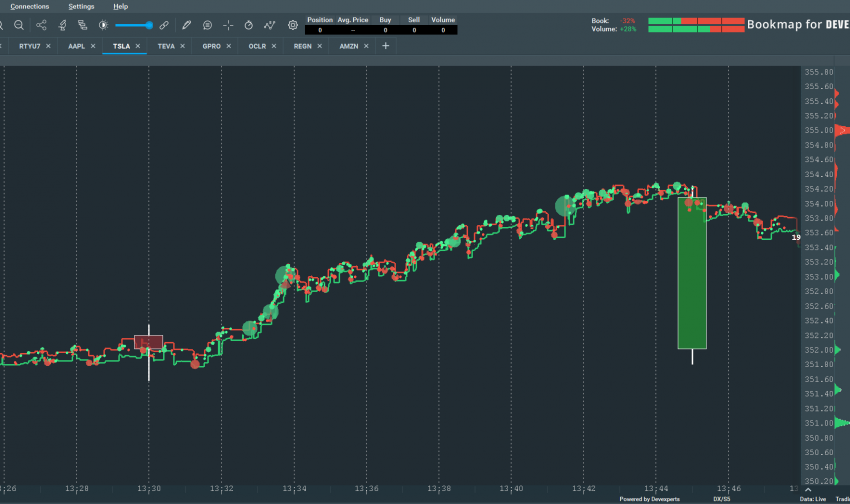Screen dimensions: 850x504
Task: Close the TSLA tab
Action: pos(138,46)
